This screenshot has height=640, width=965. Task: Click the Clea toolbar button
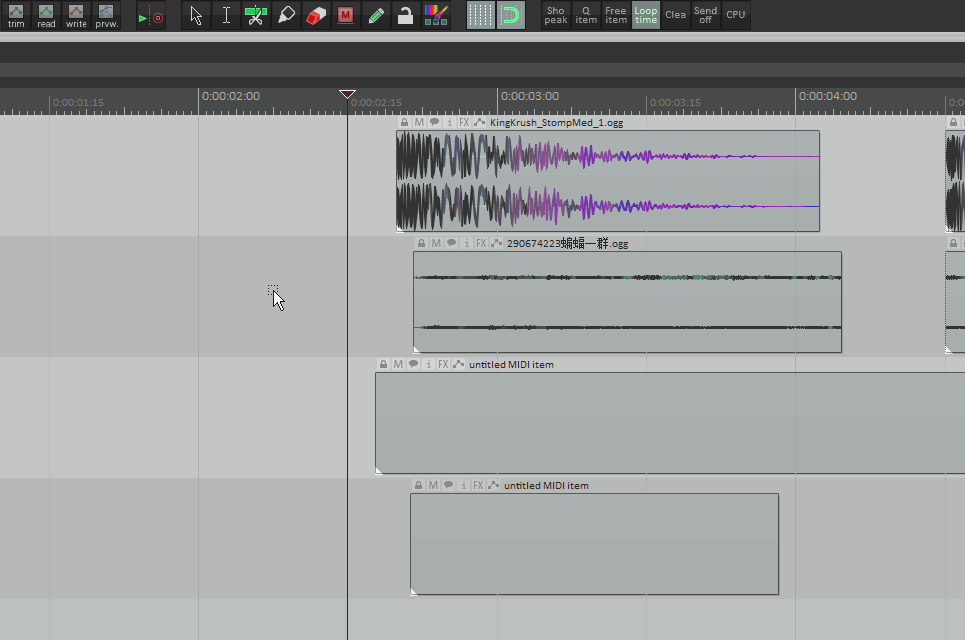point(675,15)
